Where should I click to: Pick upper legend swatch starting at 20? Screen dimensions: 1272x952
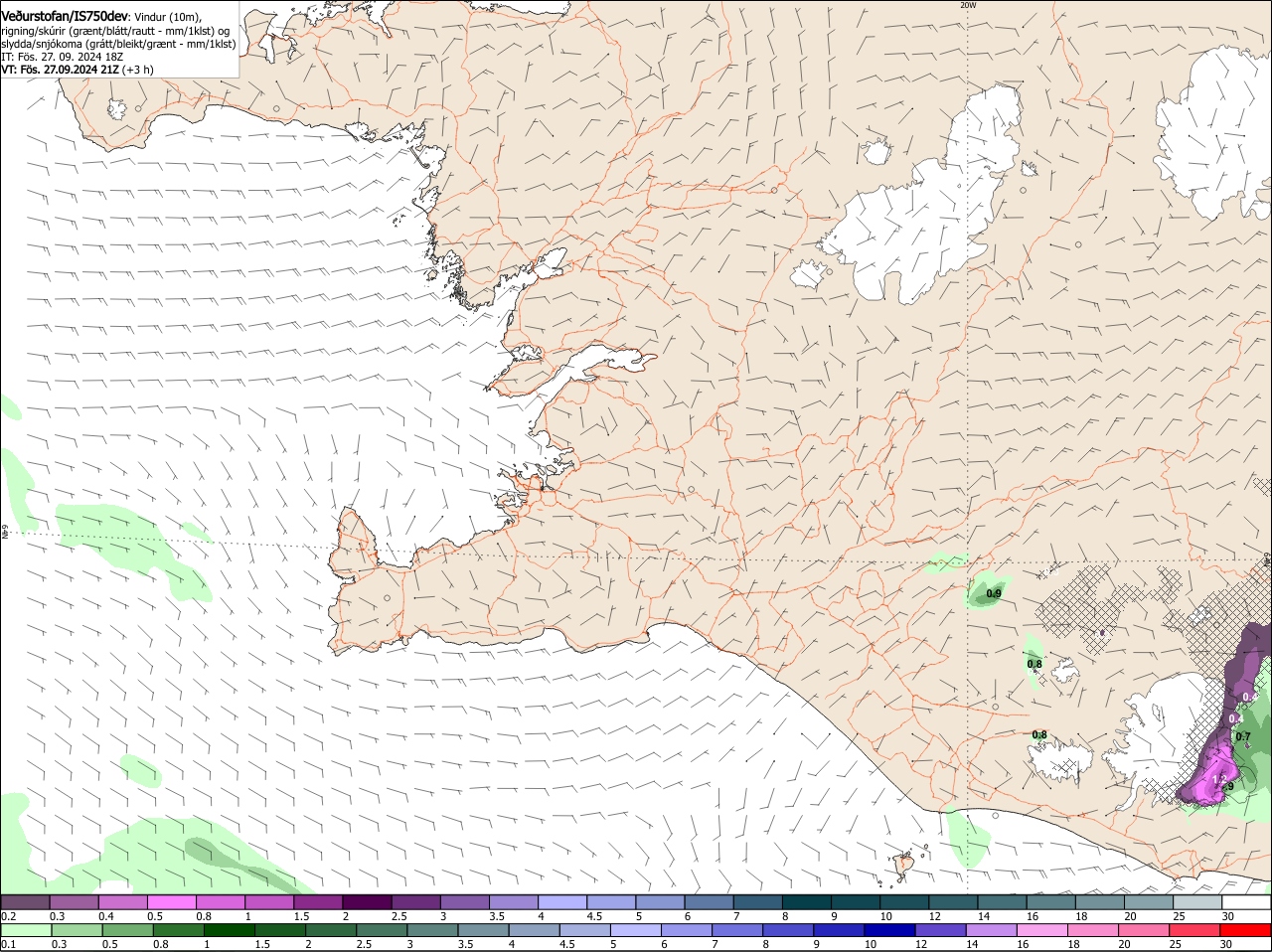[x=1148, y=901]
